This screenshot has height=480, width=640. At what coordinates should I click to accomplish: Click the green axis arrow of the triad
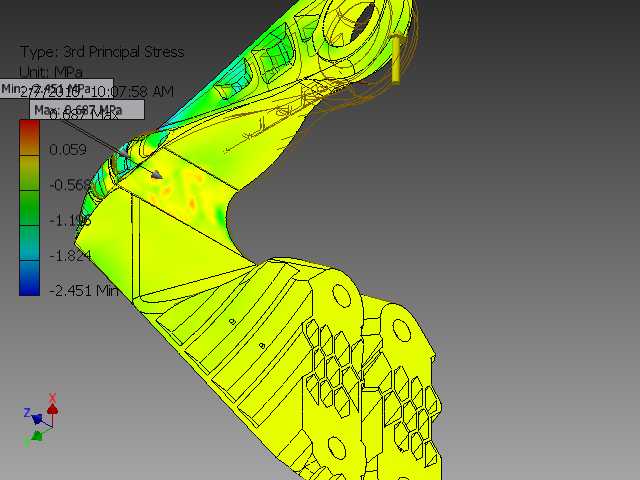[37, 436]
